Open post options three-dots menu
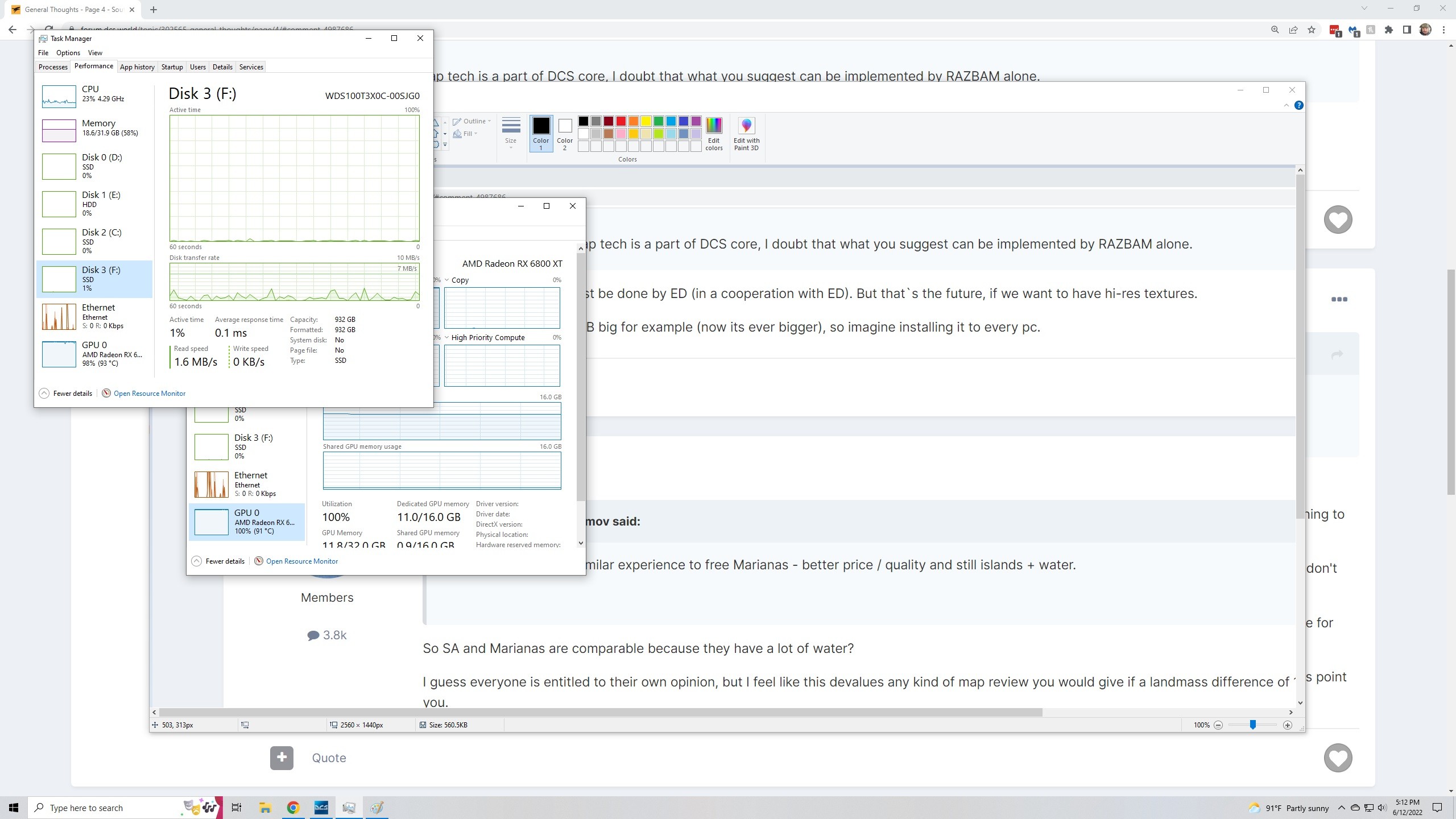 point(1339,299)
